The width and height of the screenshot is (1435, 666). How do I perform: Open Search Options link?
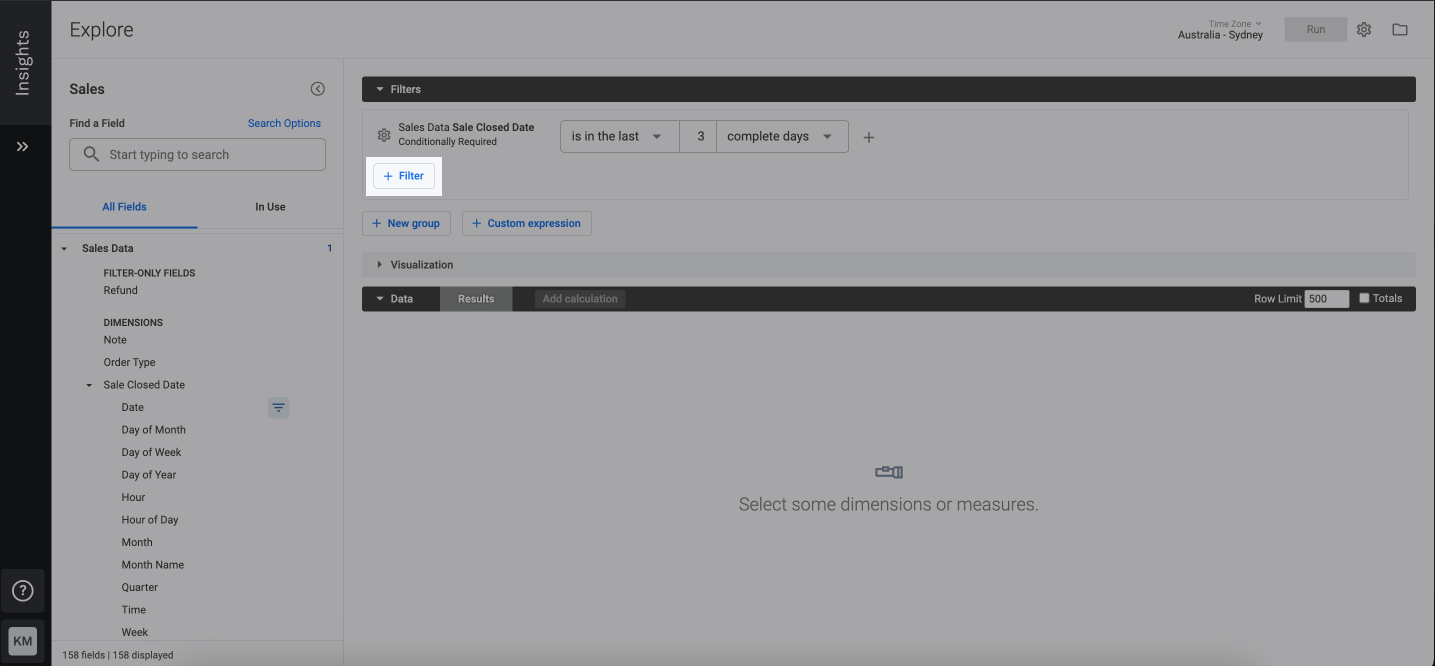tap(284, 123)
